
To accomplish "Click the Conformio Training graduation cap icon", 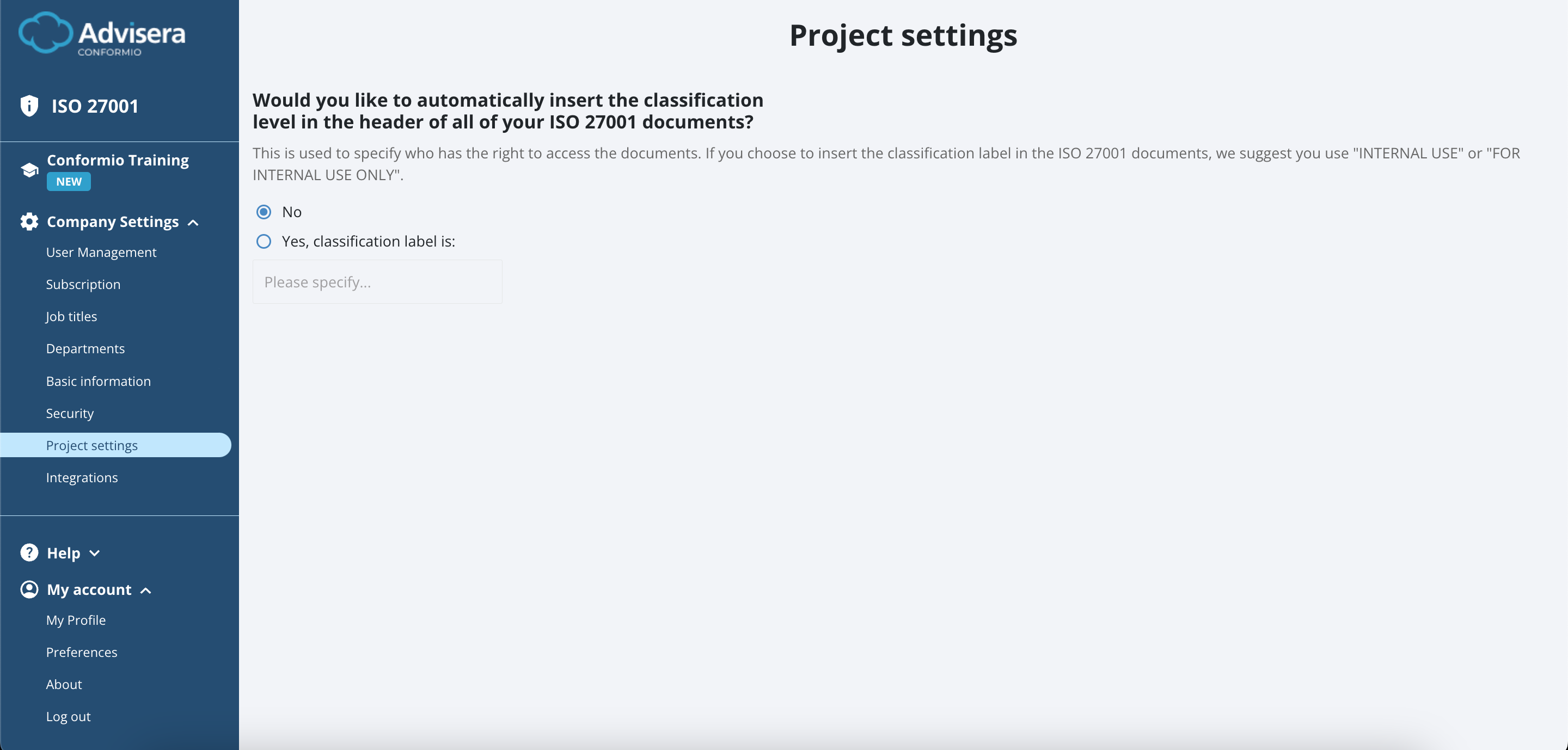I will coord(29,170).
